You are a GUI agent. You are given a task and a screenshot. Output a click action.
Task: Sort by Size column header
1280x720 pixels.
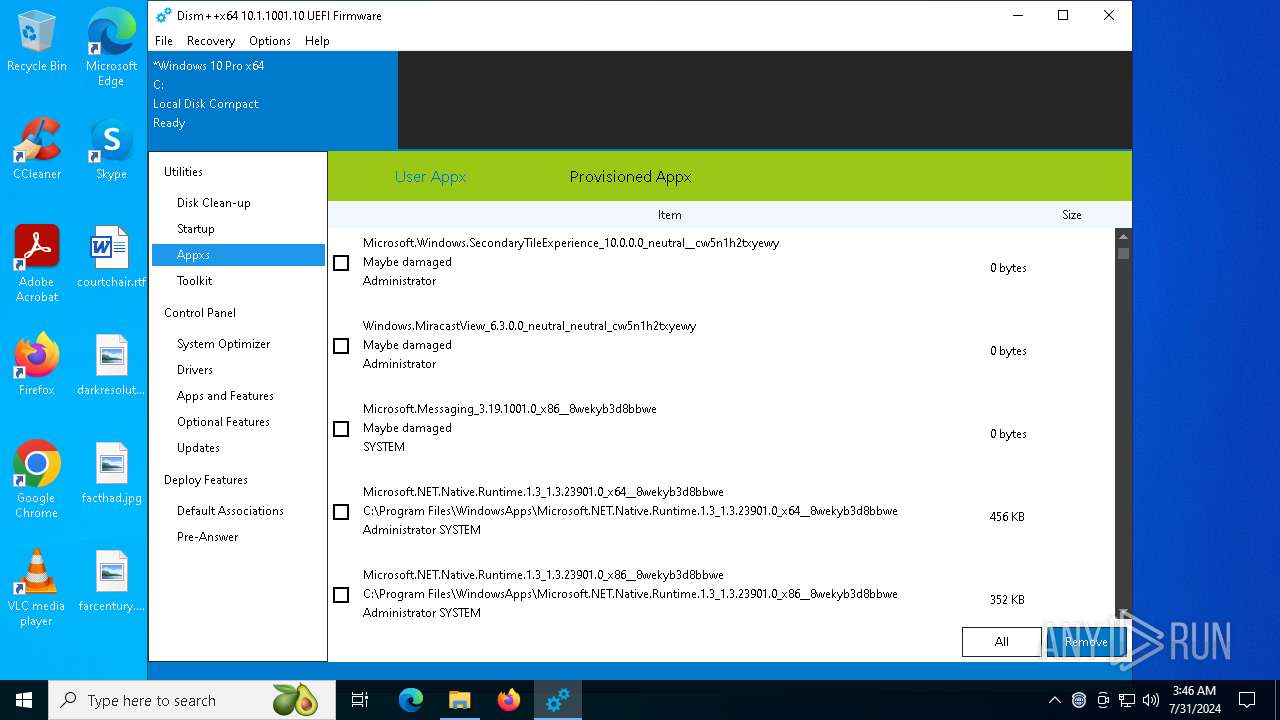pyautogui.click(x=1071, y=215)
